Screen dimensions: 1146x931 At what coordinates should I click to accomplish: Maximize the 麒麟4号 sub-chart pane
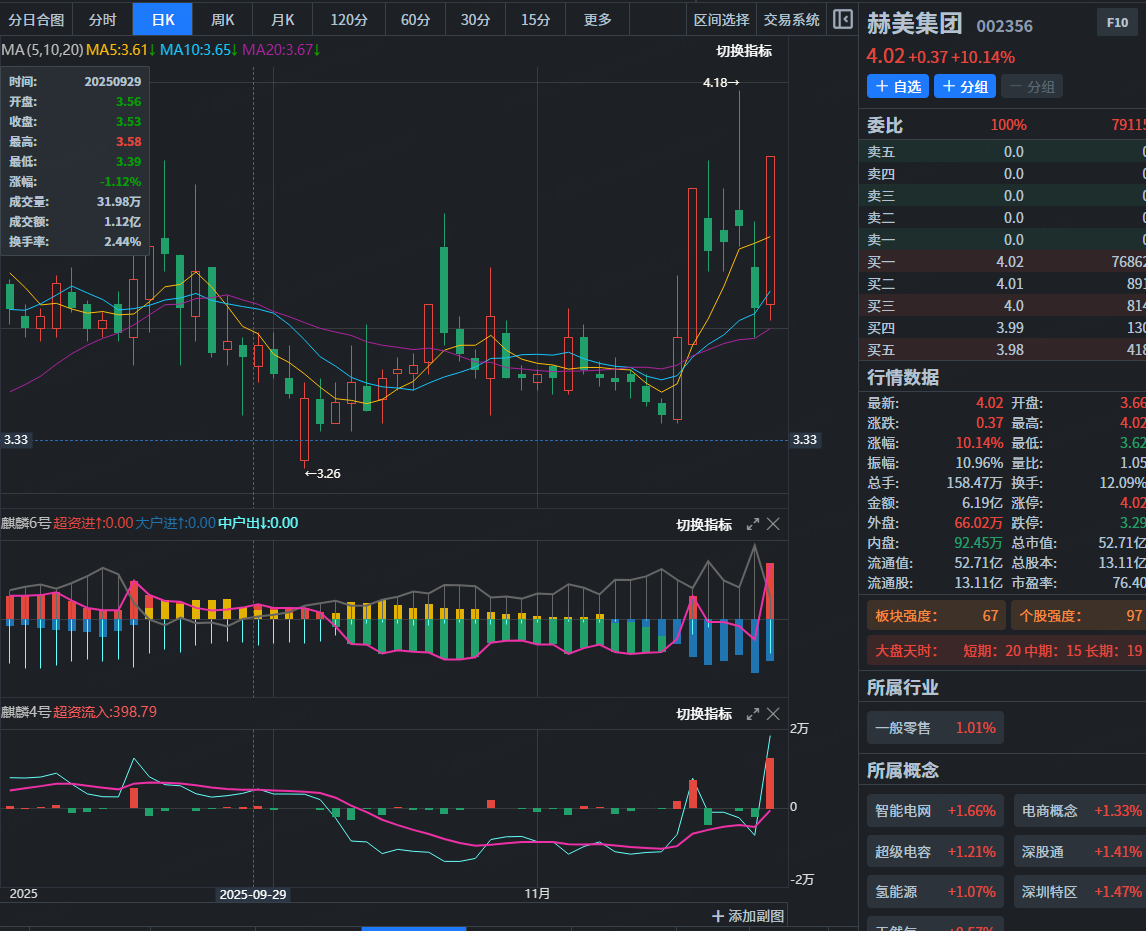pyautogui.click(x=753, y=713)
